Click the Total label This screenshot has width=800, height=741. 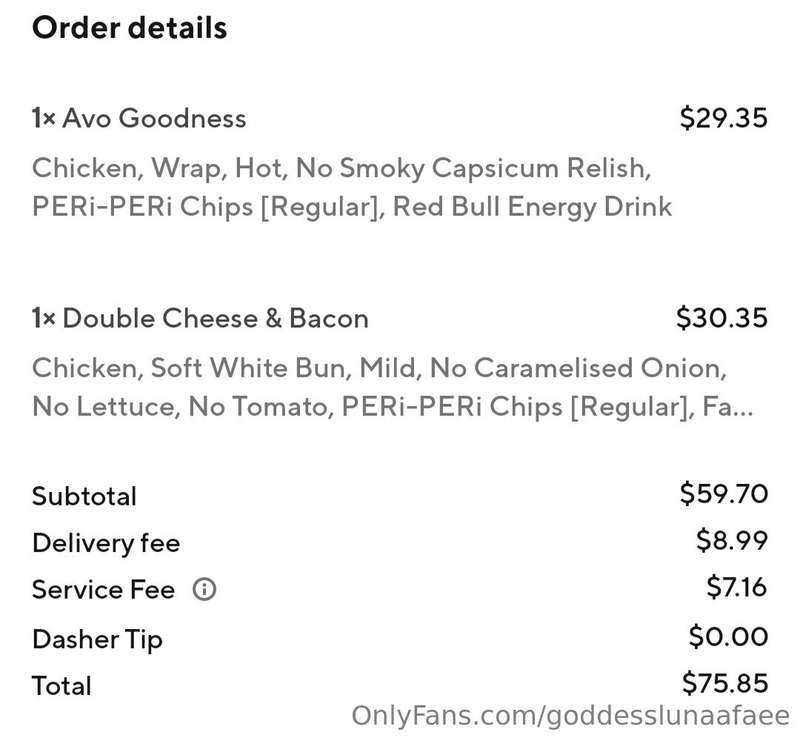(62, 685)
